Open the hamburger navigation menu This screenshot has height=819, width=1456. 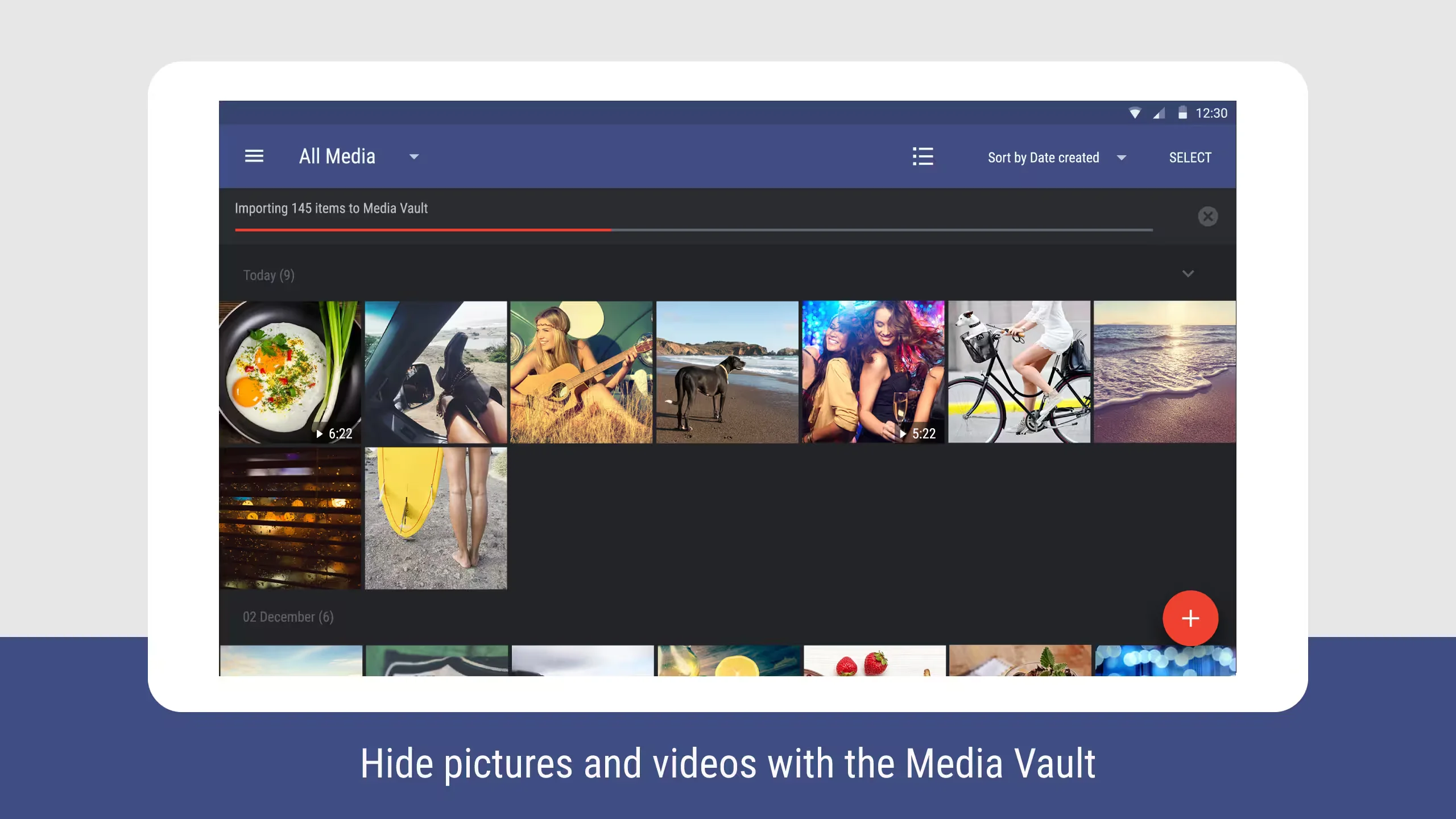[254, 156]
